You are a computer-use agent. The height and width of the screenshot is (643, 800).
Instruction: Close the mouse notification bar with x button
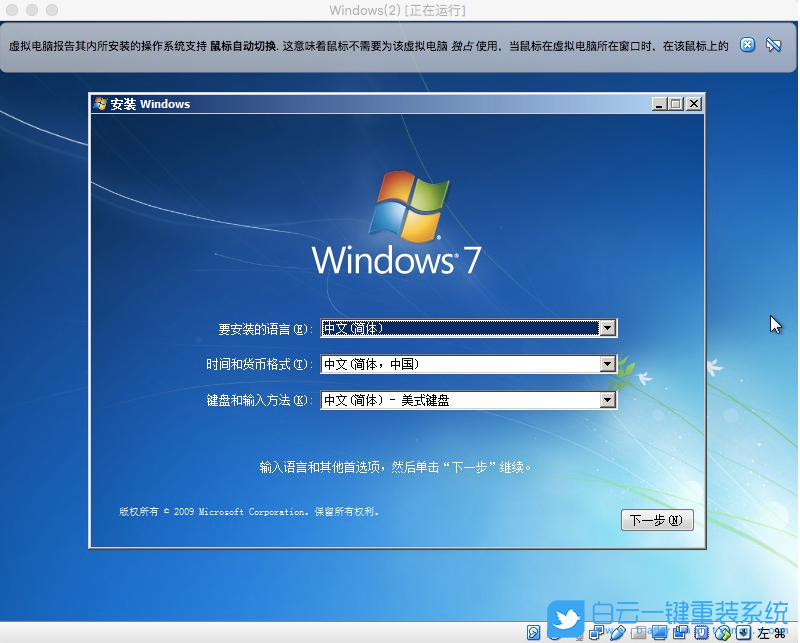pos(747,45)
